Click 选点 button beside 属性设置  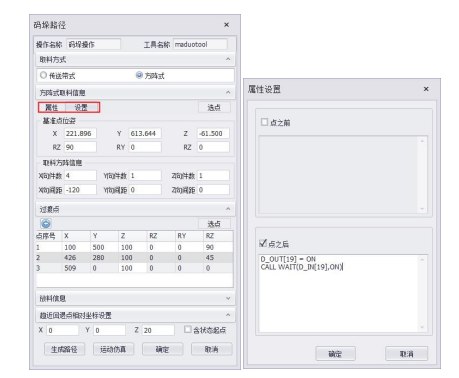(214, 107)
